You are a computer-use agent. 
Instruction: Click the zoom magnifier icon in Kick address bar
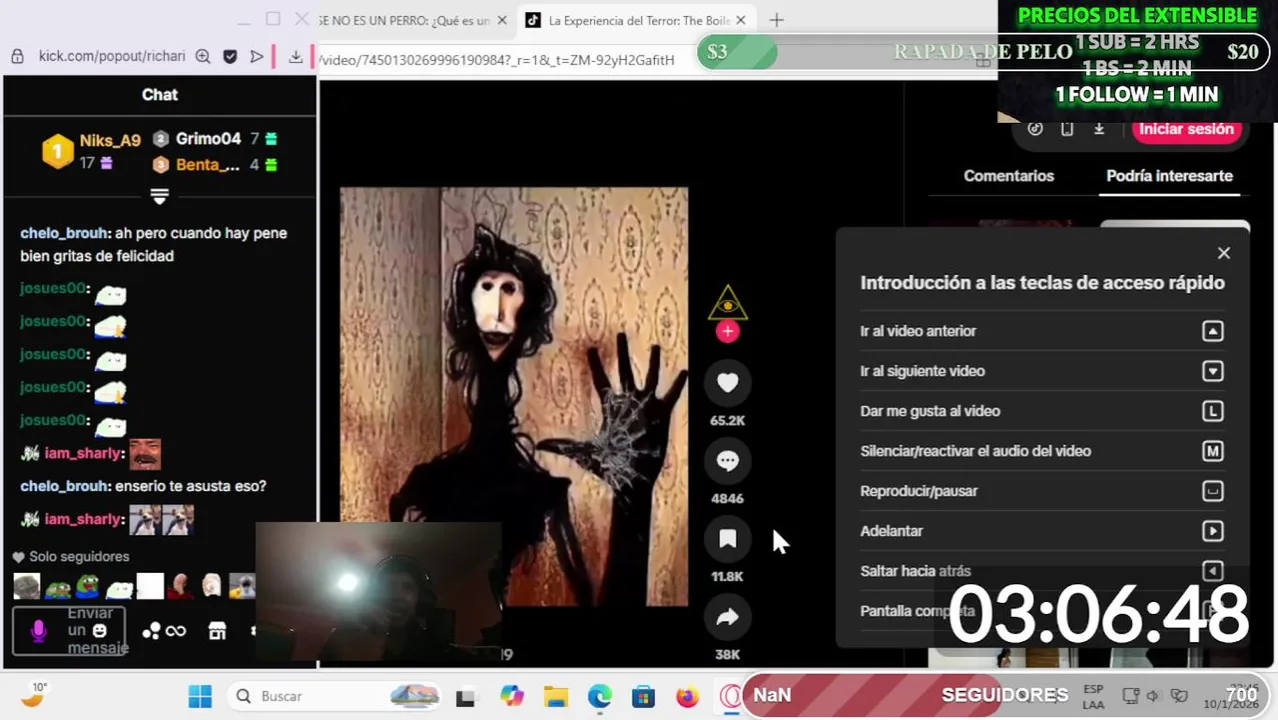203,57
